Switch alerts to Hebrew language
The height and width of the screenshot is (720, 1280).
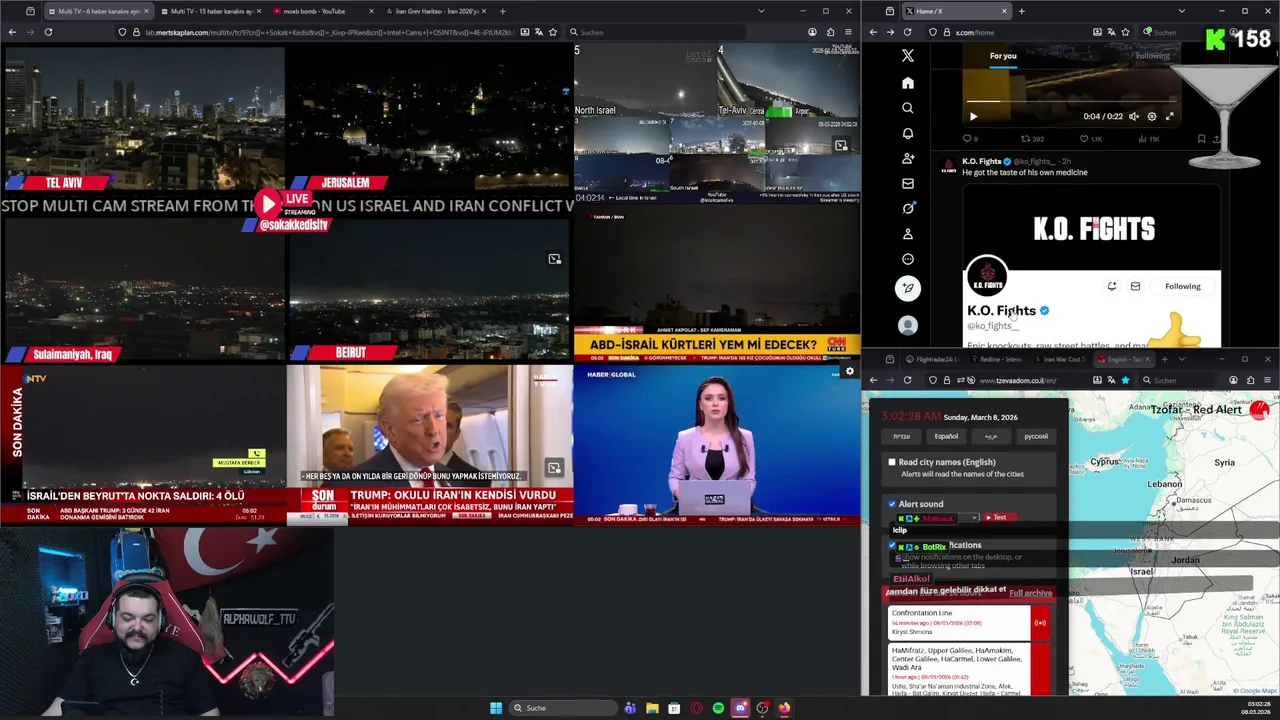(901, 436)
